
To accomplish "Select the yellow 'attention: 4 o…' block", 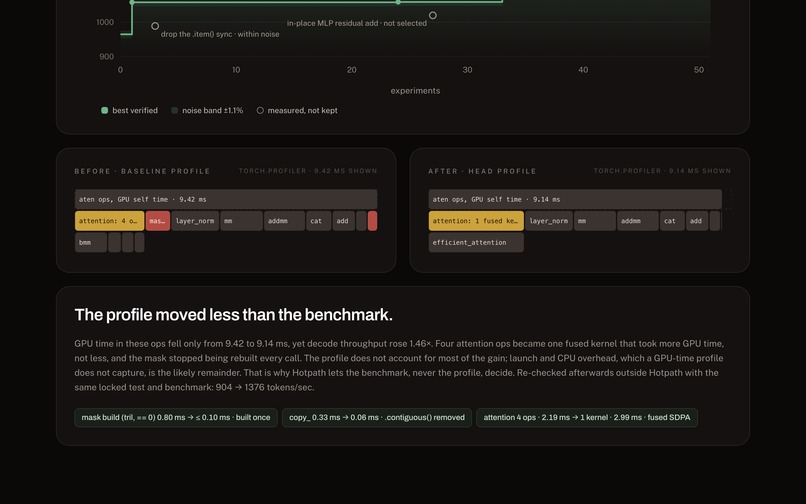I will point(109,221).
